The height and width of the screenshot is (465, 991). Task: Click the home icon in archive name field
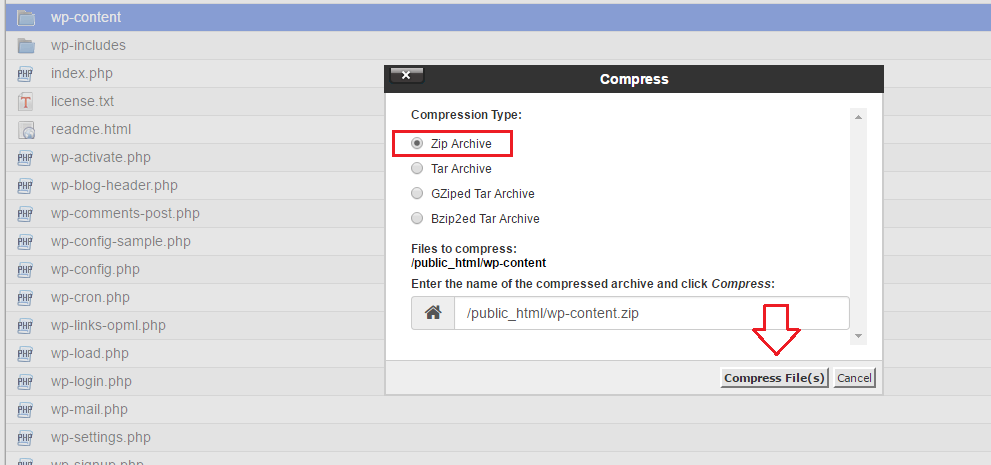433,313
